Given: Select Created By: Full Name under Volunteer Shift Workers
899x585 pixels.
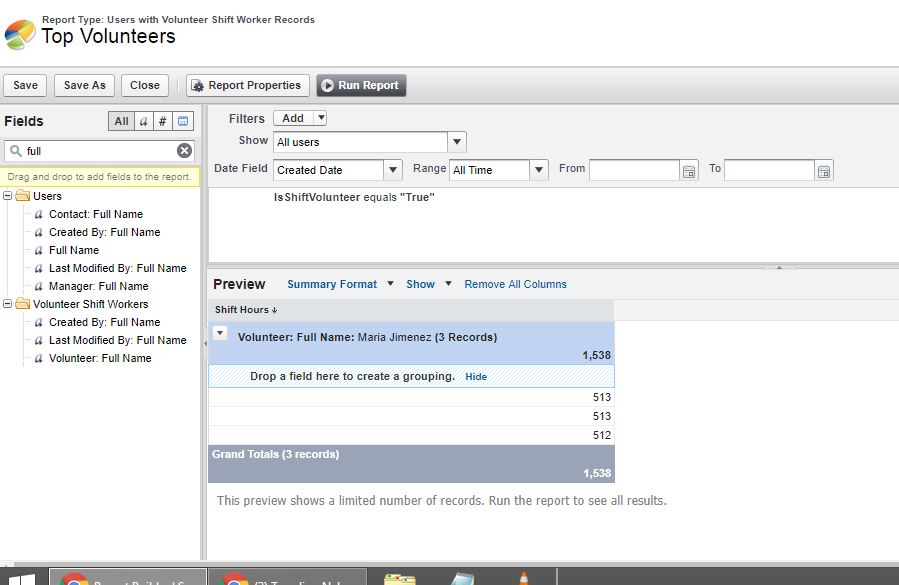Looking at the screenshot, I should point(104,322).
